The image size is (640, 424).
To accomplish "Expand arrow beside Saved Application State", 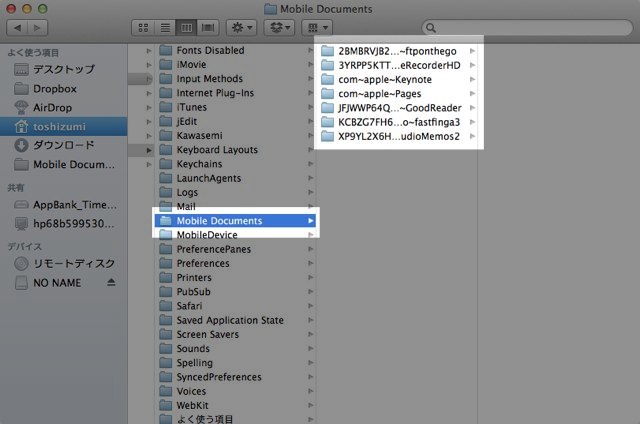I will (x=311, y=320).
